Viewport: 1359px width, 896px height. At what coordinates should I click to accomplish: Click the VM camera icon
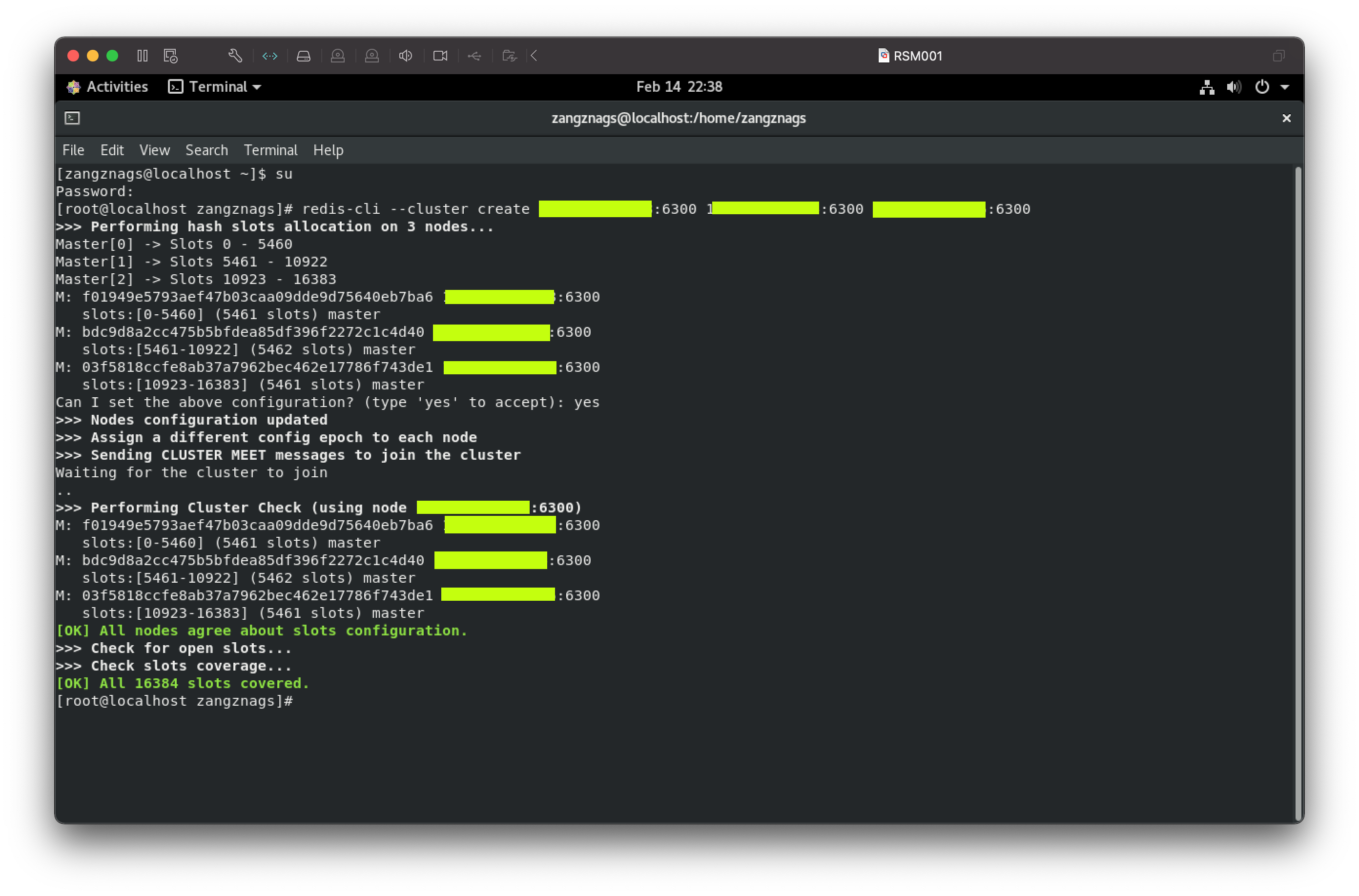440,56
